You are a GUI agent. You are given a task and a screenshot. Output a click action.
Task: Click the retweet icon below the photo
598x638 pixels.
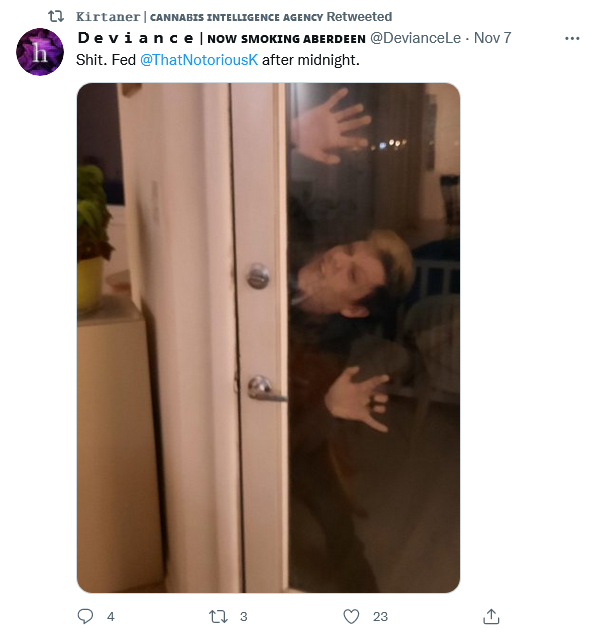[x=218, y=616]
